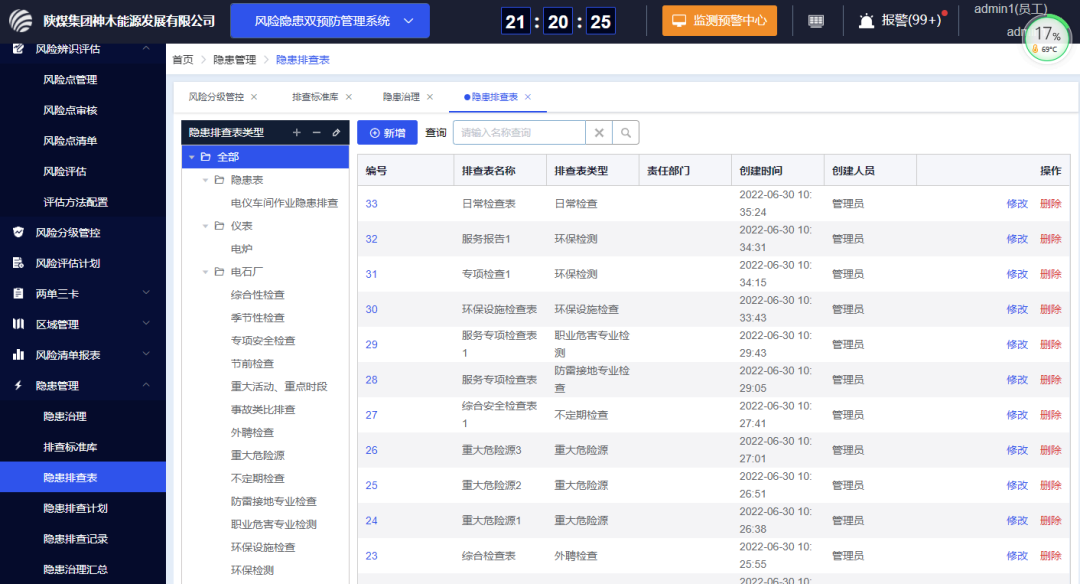The image size is (1080, 584).
Task: Click the 隐患表 folder icon
Action: click(x=219, y=180)
